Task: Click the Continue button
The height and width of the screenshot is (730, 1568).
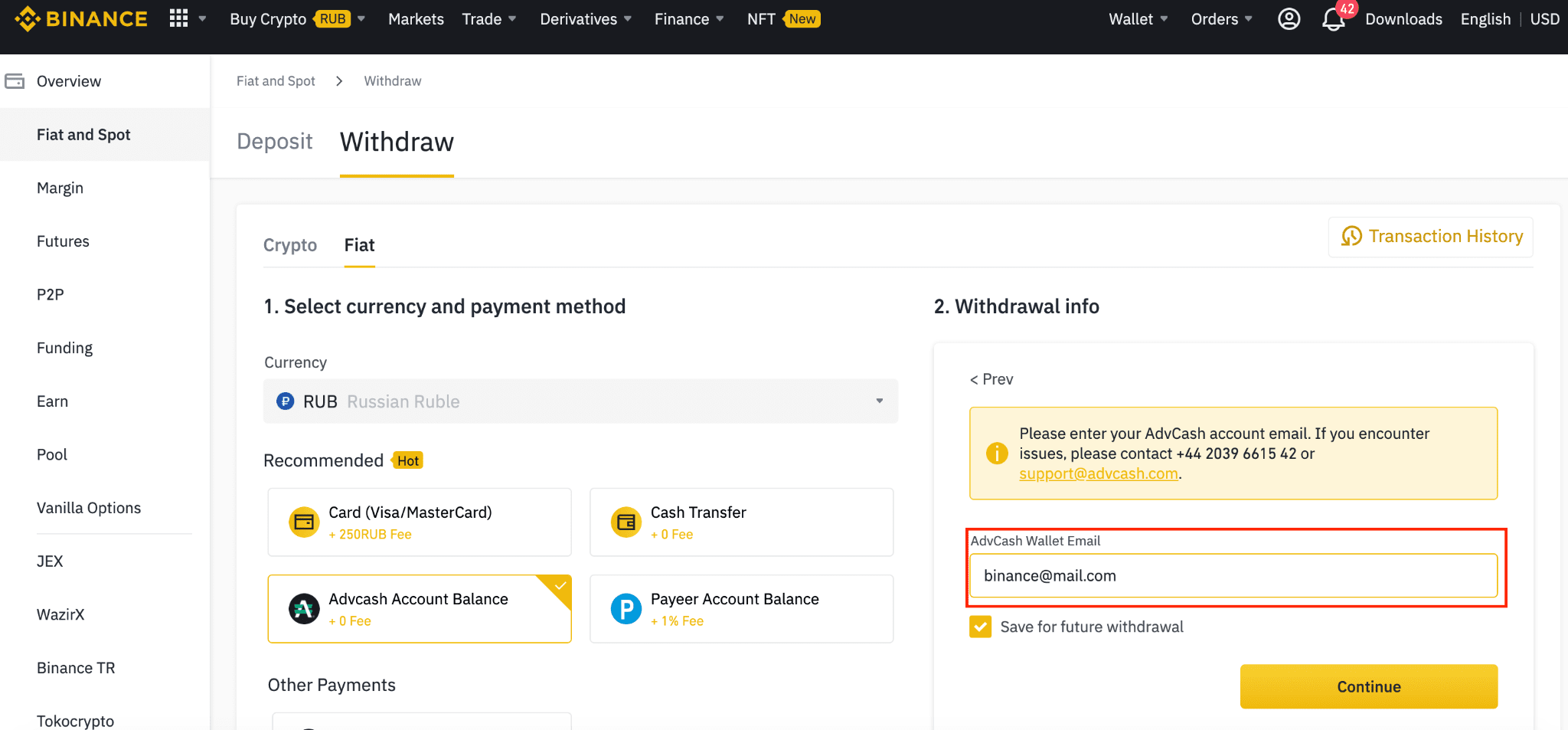Action: pyautogui.click(x=1369, y=686)
